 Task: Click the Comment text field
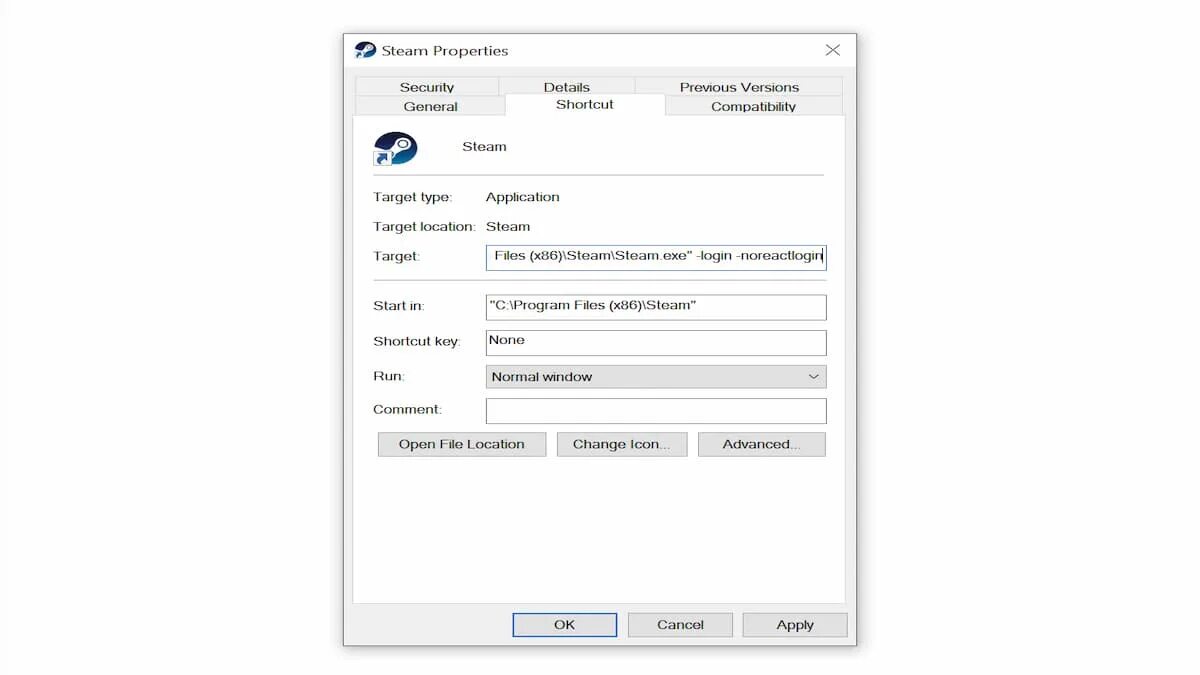[x=656, y=410]
